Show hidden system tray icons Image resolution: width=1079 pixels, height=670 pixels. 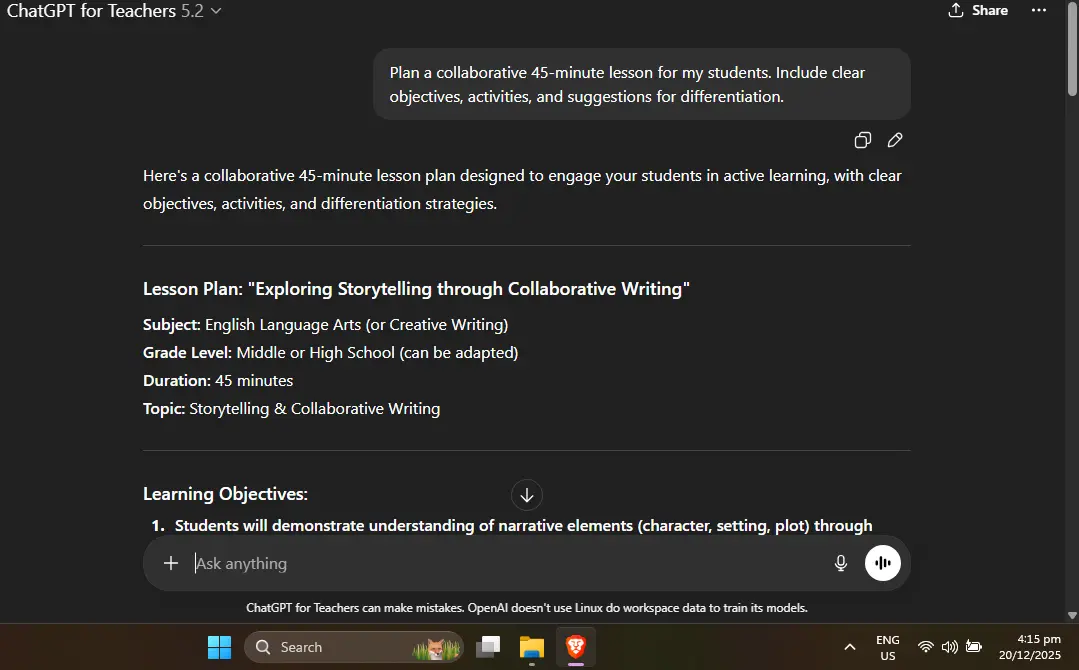point(850,647)
